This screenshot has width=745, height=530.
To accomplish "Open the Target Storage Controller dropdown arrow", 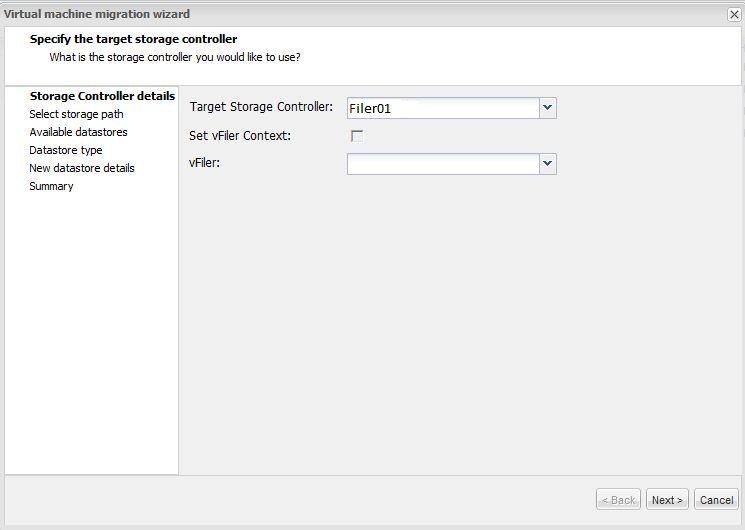I will [x=547, y=108].
